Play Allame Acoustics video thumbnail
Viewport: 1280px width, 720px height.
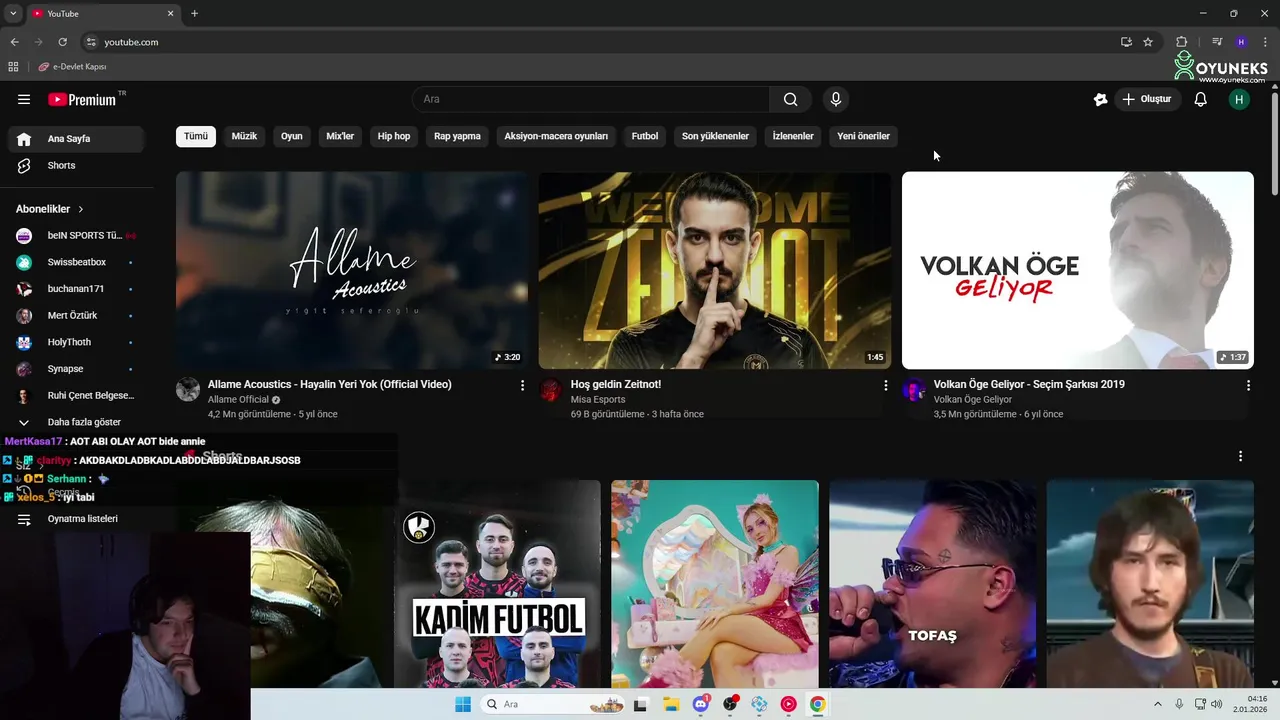pyautogui.click(x=352, y=270)
